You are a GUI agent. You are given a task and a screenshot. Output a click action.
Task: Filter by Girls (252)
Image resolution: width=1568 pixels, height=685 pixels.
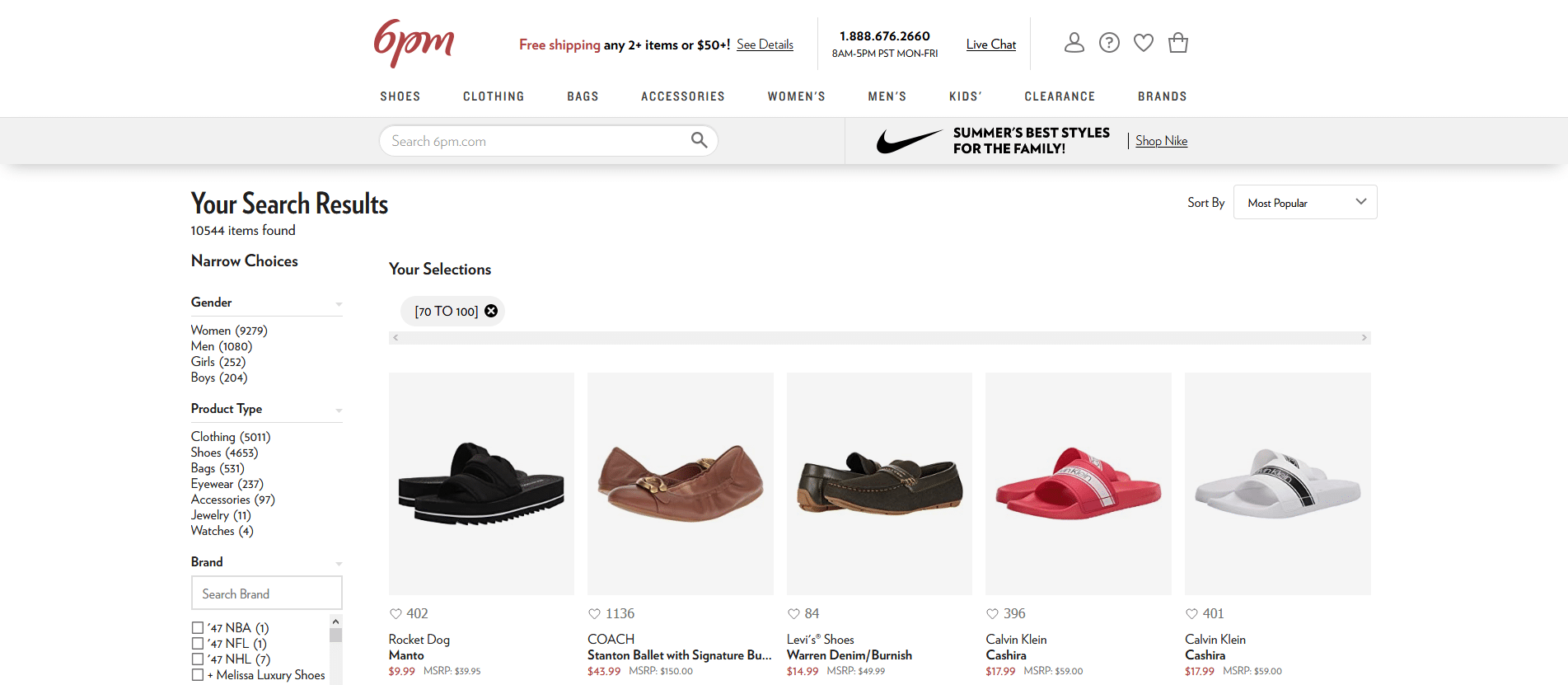coord(218,362)
